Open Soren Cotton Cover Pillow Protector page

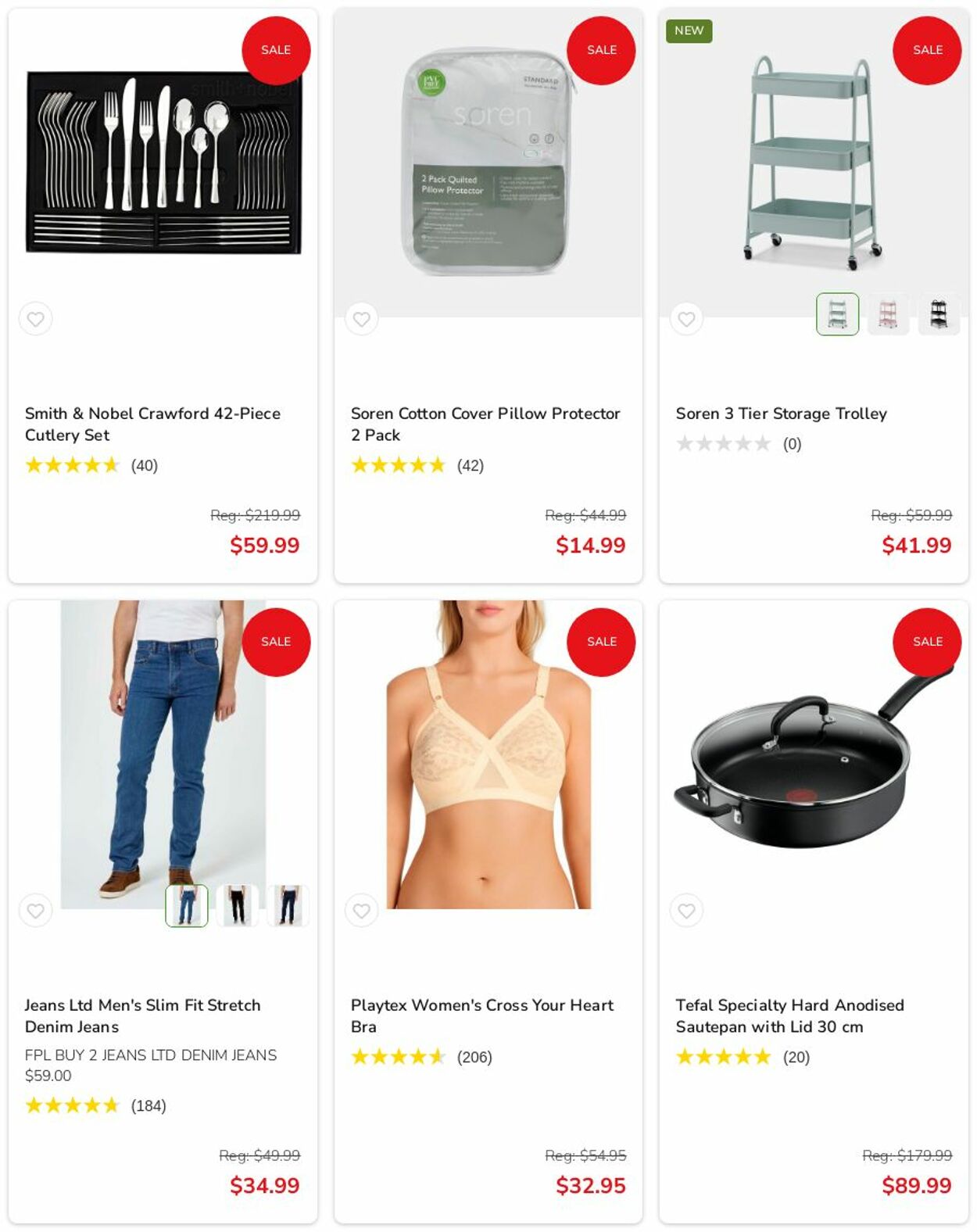point(485,424)
